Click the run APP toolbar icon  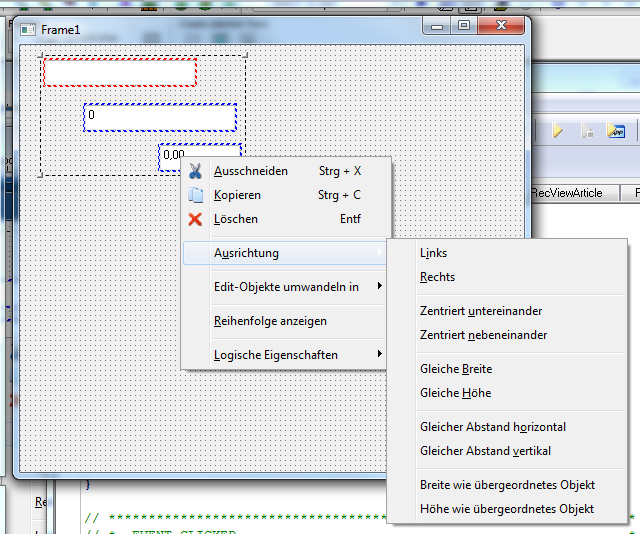tap(618, 132)
